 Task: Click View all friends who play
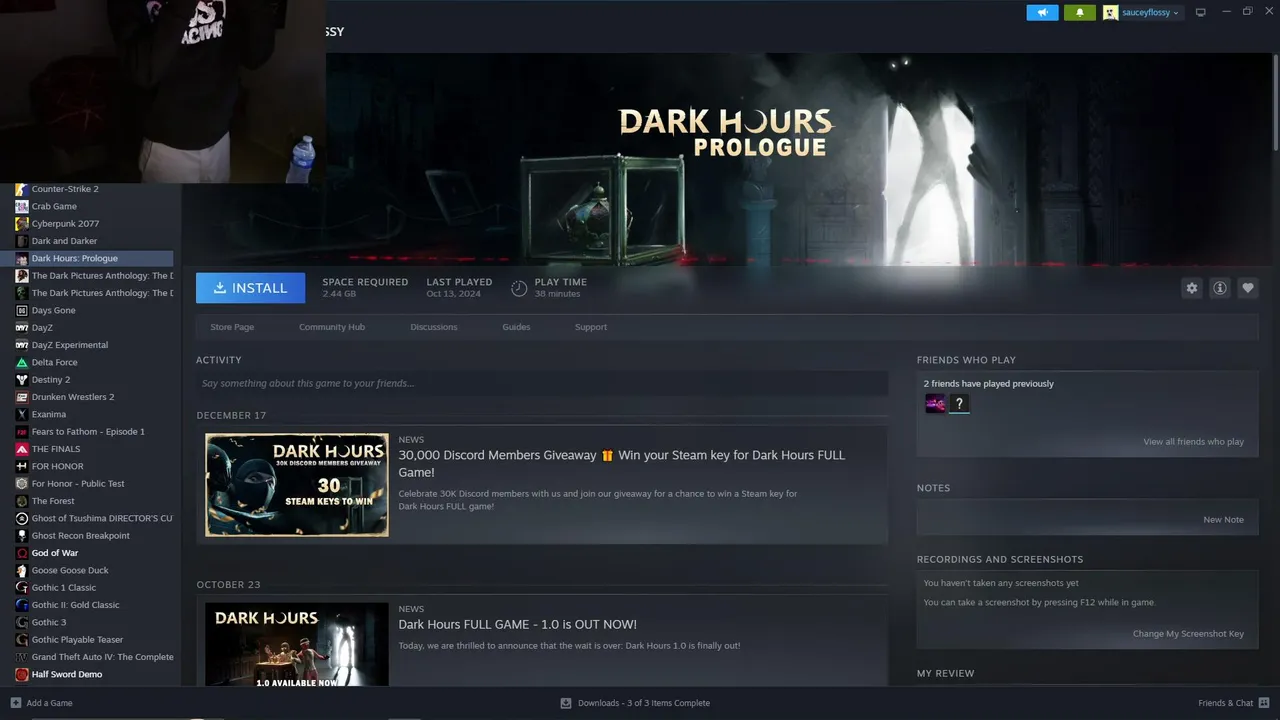click(1194, 442)
